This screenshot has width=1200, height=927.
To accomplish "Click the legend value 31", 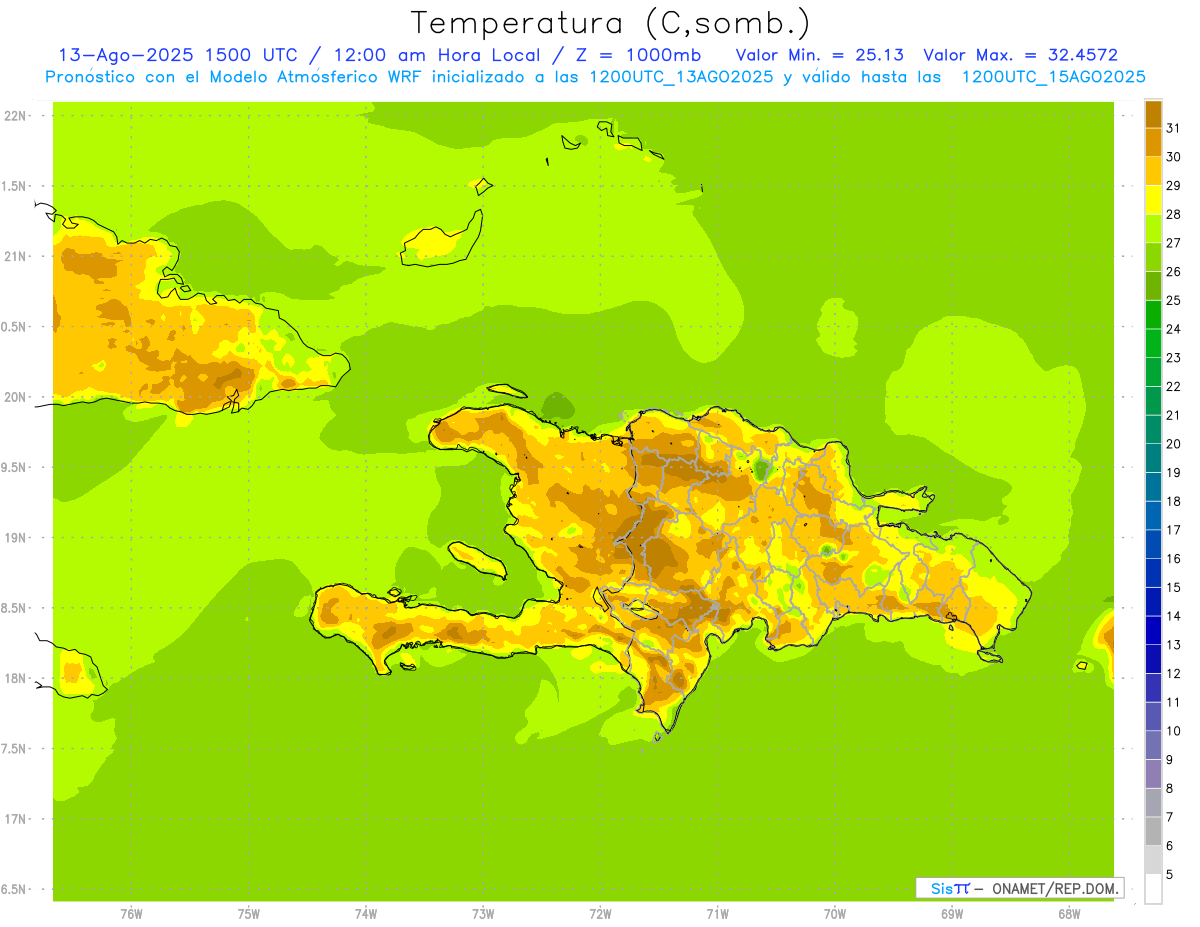I will click(x=1174, y=128).
